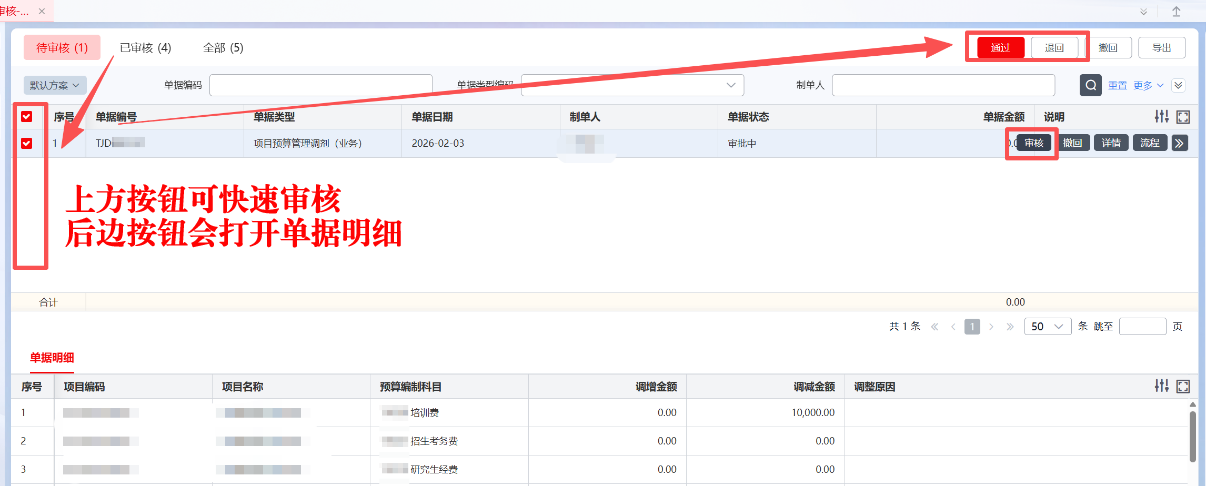Close the 审核 page tab with X icon
Image resolution: width=1206 pixels, height=486 pixels.
[41, 10]
